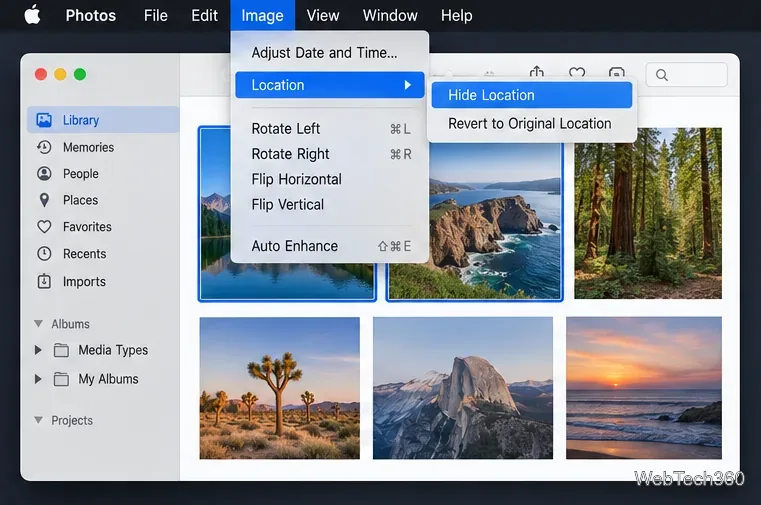Select the redwood forest photo thumbnail
Image resolution: width=761 pixels, height=505 pixels.
coord(648,213)
